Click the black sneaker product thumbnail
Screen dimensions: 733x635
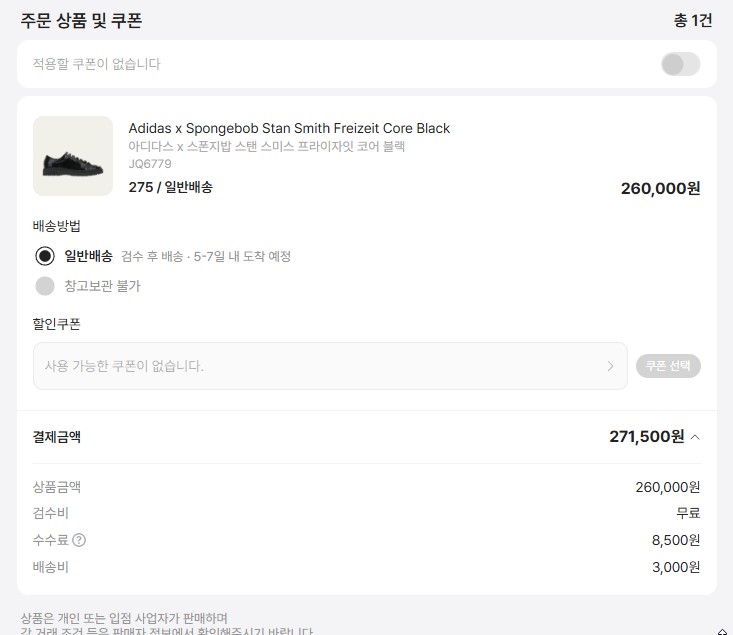(73, 156)
